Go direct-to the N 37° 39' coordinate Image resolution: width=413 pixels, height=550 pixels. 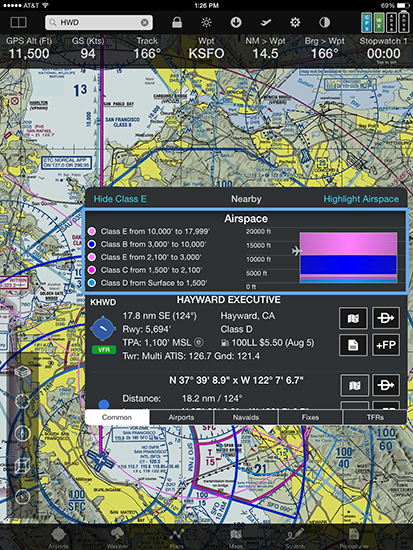pyautogui.click(x=386, y=385)
